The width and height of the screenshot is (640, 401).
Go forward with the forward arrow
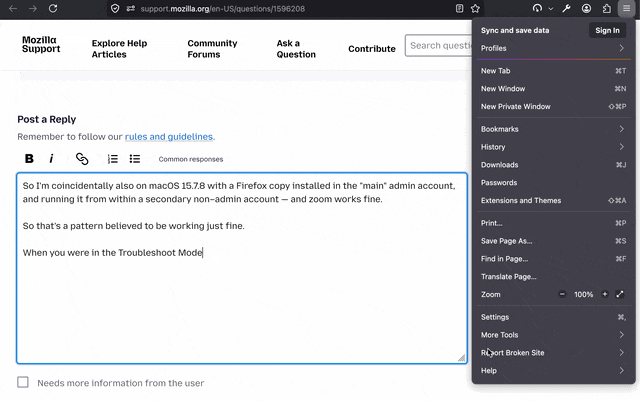point(33,9)
